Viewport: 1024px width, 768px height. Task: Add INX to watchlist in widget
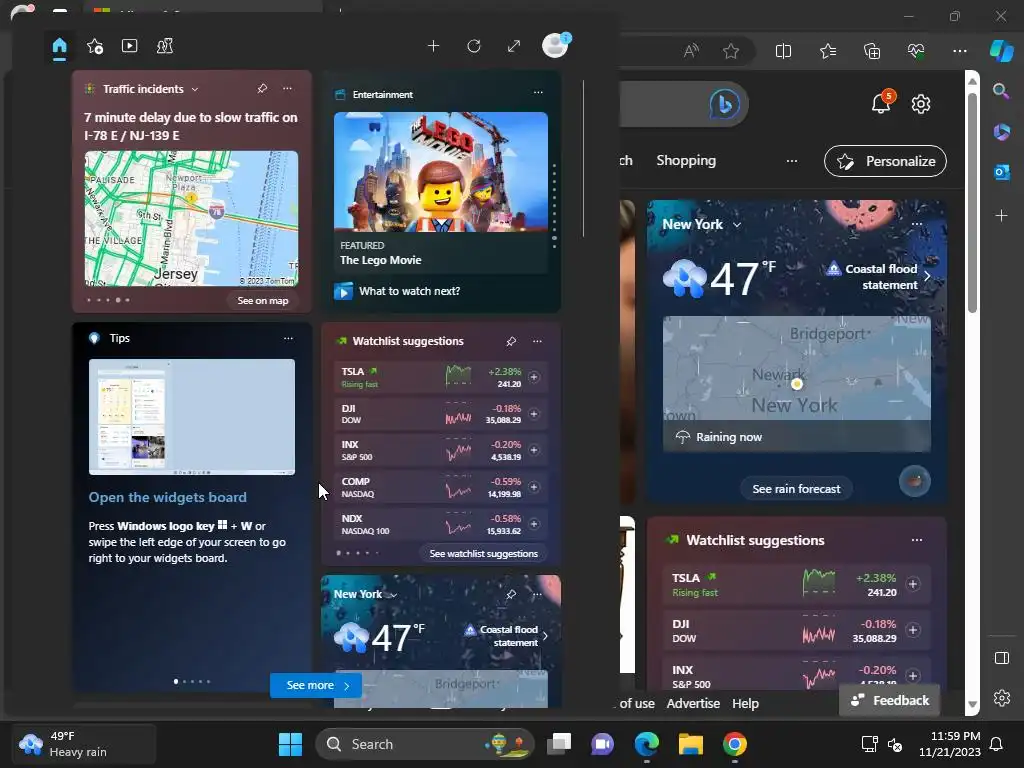click(x=534, y=450)
